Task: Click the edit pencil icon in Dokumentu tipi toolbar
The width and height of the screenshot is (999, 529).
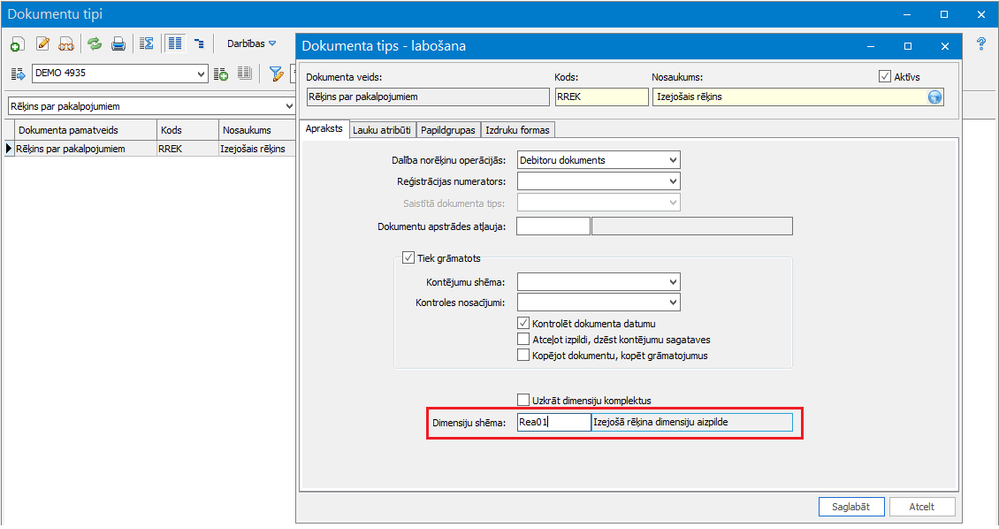Action: [x=43, y=44]
